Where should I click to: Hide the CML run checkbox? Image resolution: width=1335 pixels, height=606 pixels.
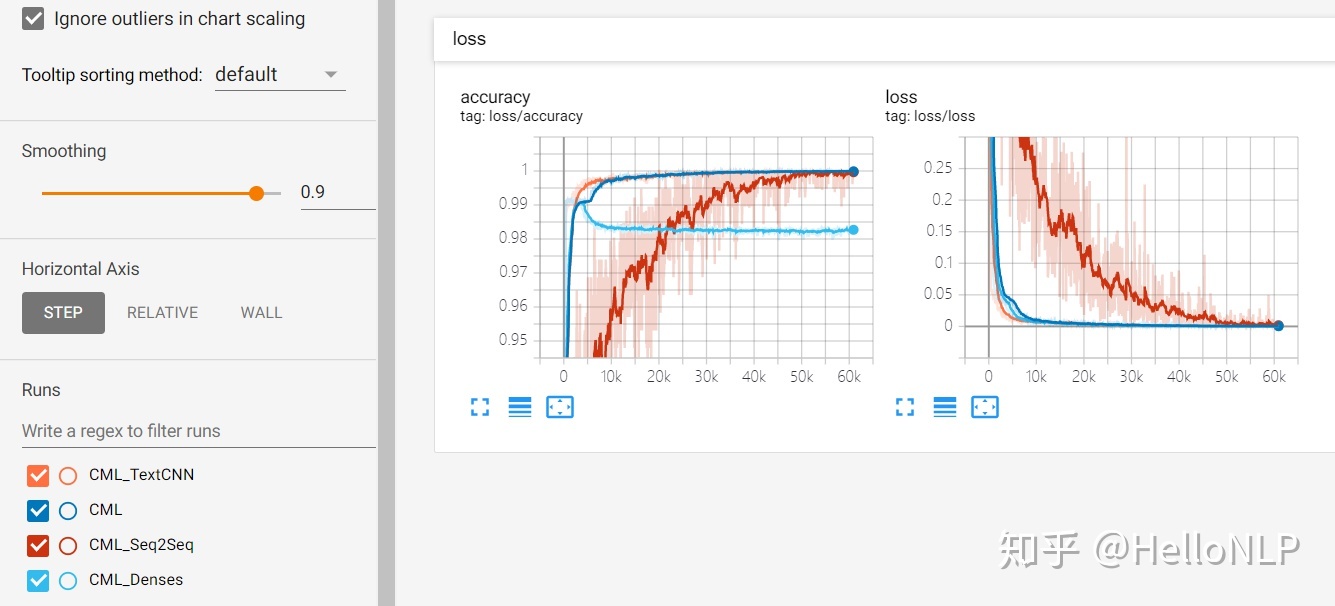point(38,511)
